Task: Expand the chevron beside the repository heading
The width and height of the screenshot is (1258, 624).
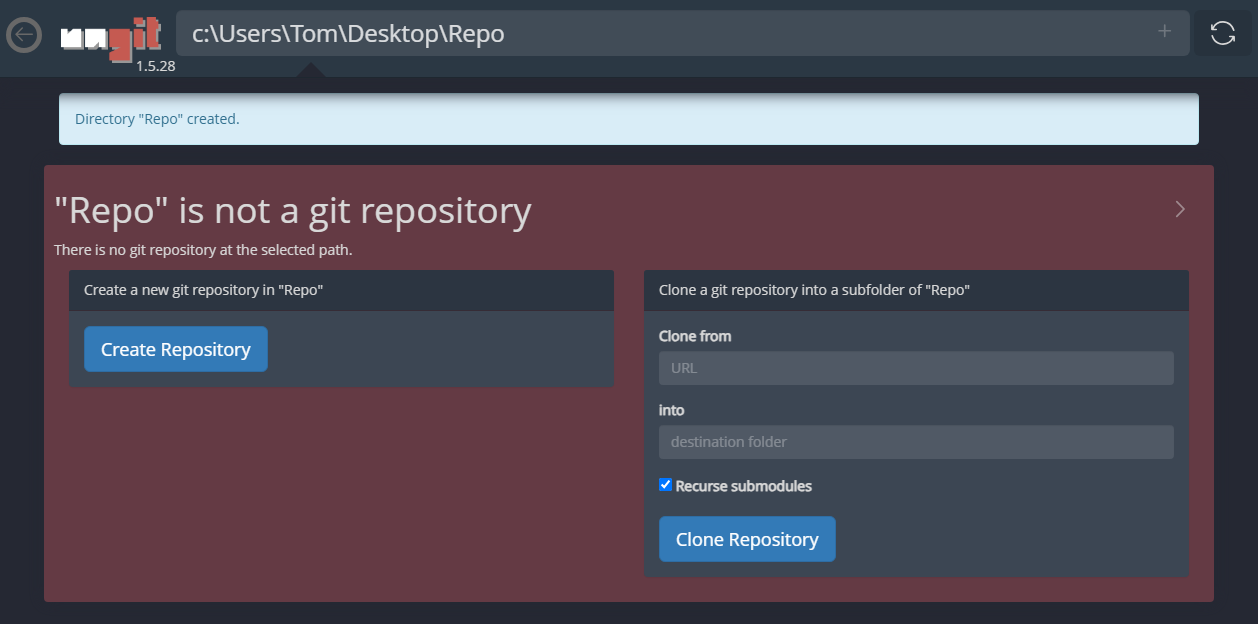Action: (1180, 209)
